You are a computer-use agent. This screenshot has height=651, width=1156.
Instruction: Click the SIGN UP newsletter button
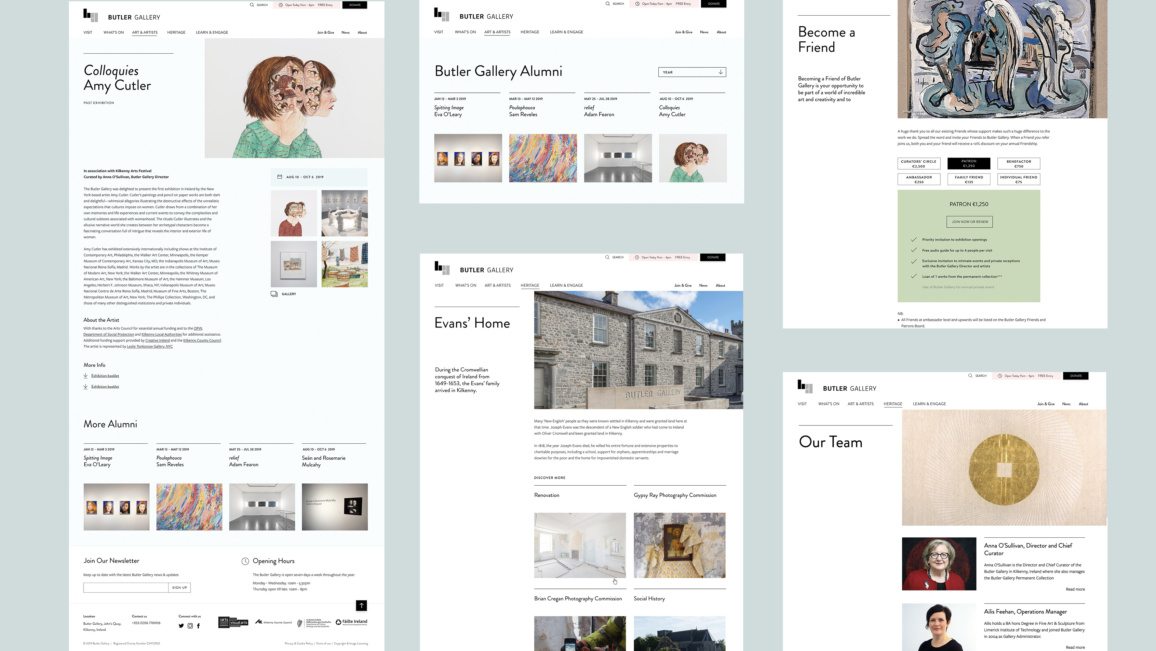(x=179, y=587)
